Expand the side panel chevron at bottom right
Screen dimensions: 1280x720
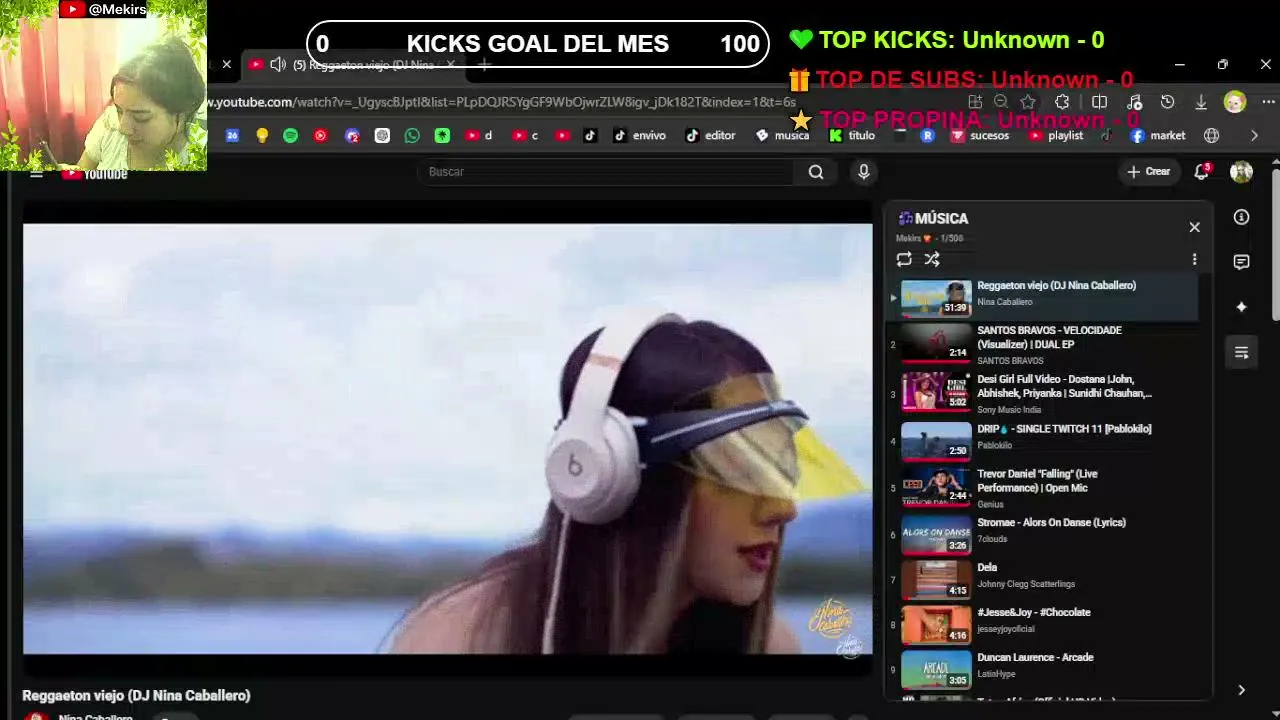tap(1241, 690)
